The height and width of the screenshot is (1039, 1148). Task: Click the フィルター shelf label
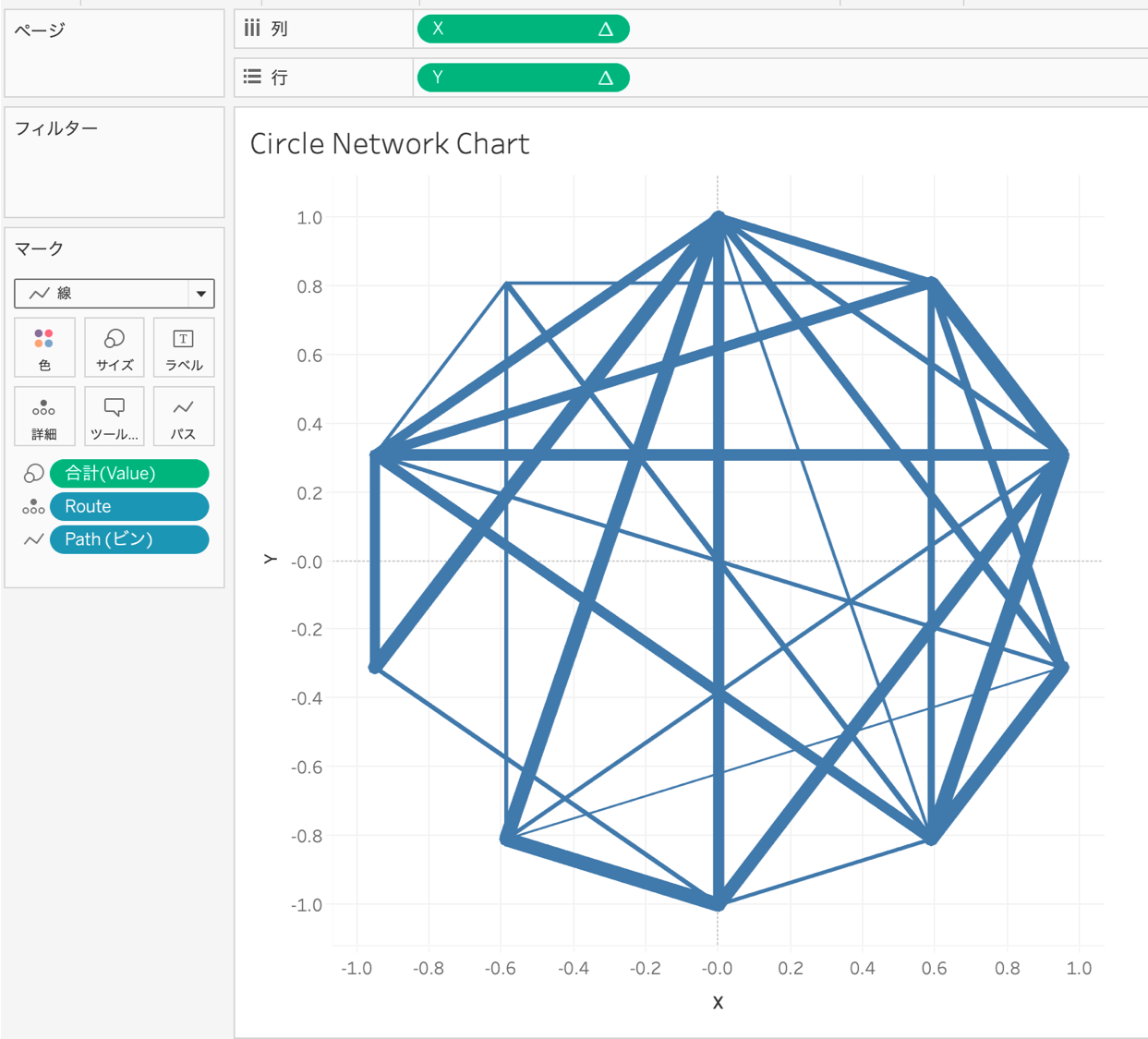tap(56, 128)
